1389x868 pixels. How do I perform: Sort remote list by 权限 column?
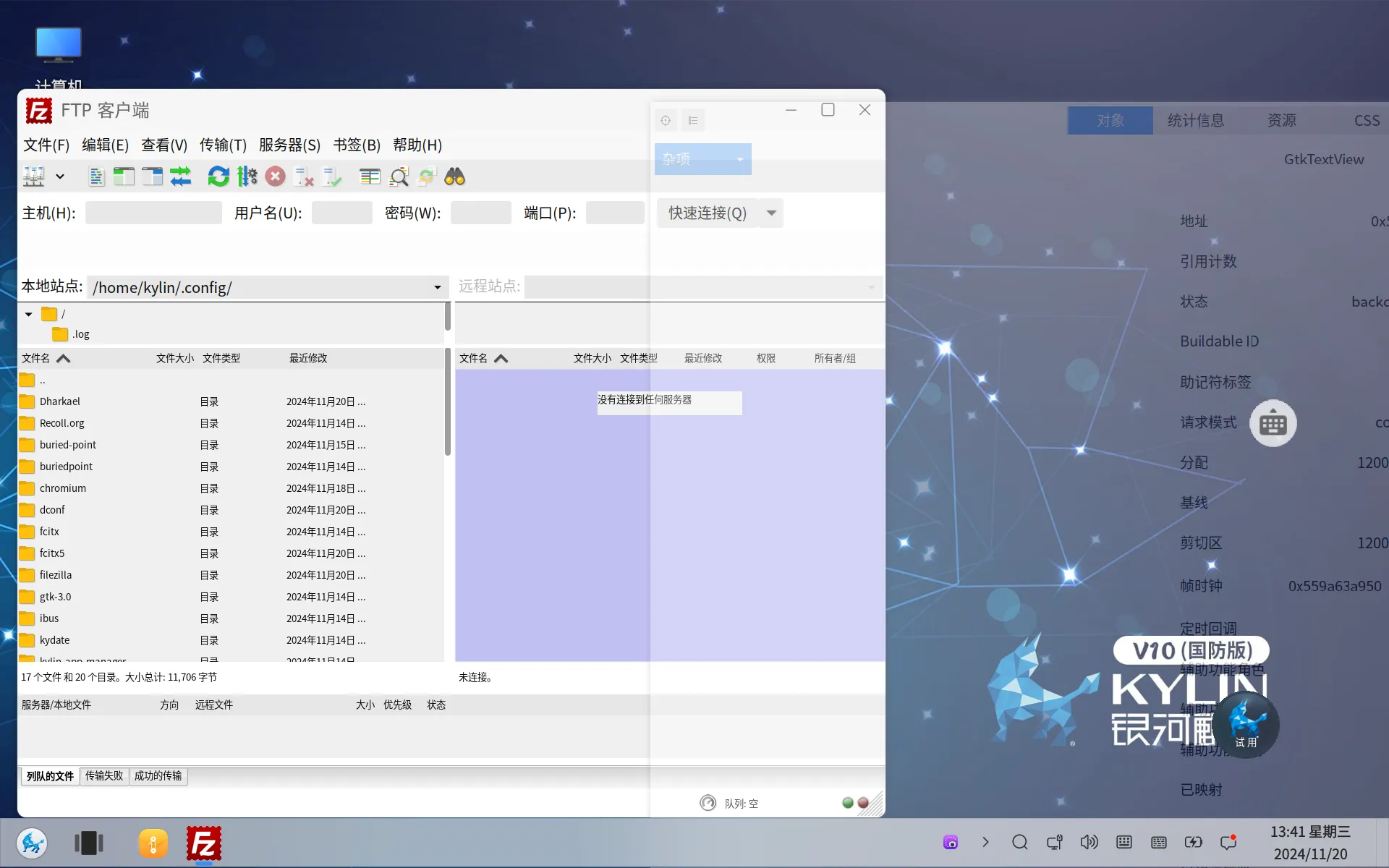(x=766, y=358)
